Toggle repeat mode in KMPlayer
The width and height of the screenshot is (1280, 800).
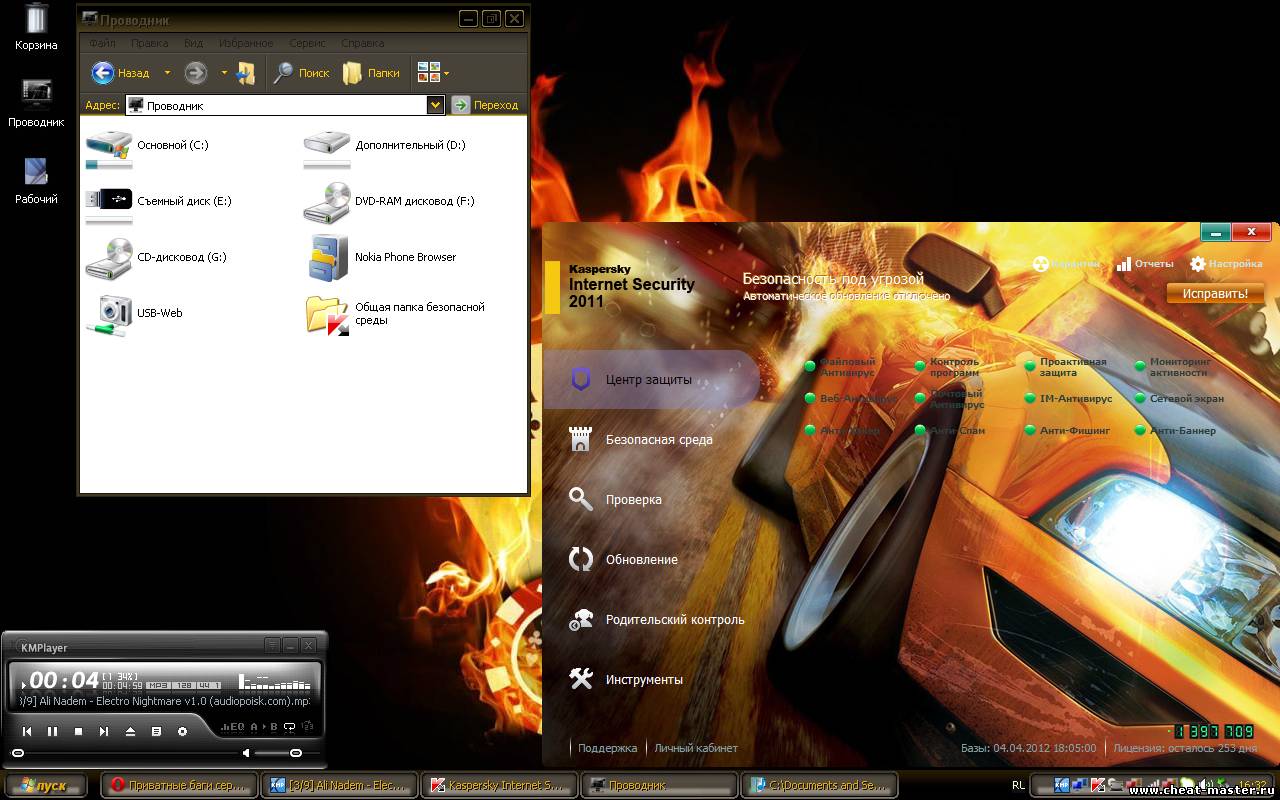(289, 727)
